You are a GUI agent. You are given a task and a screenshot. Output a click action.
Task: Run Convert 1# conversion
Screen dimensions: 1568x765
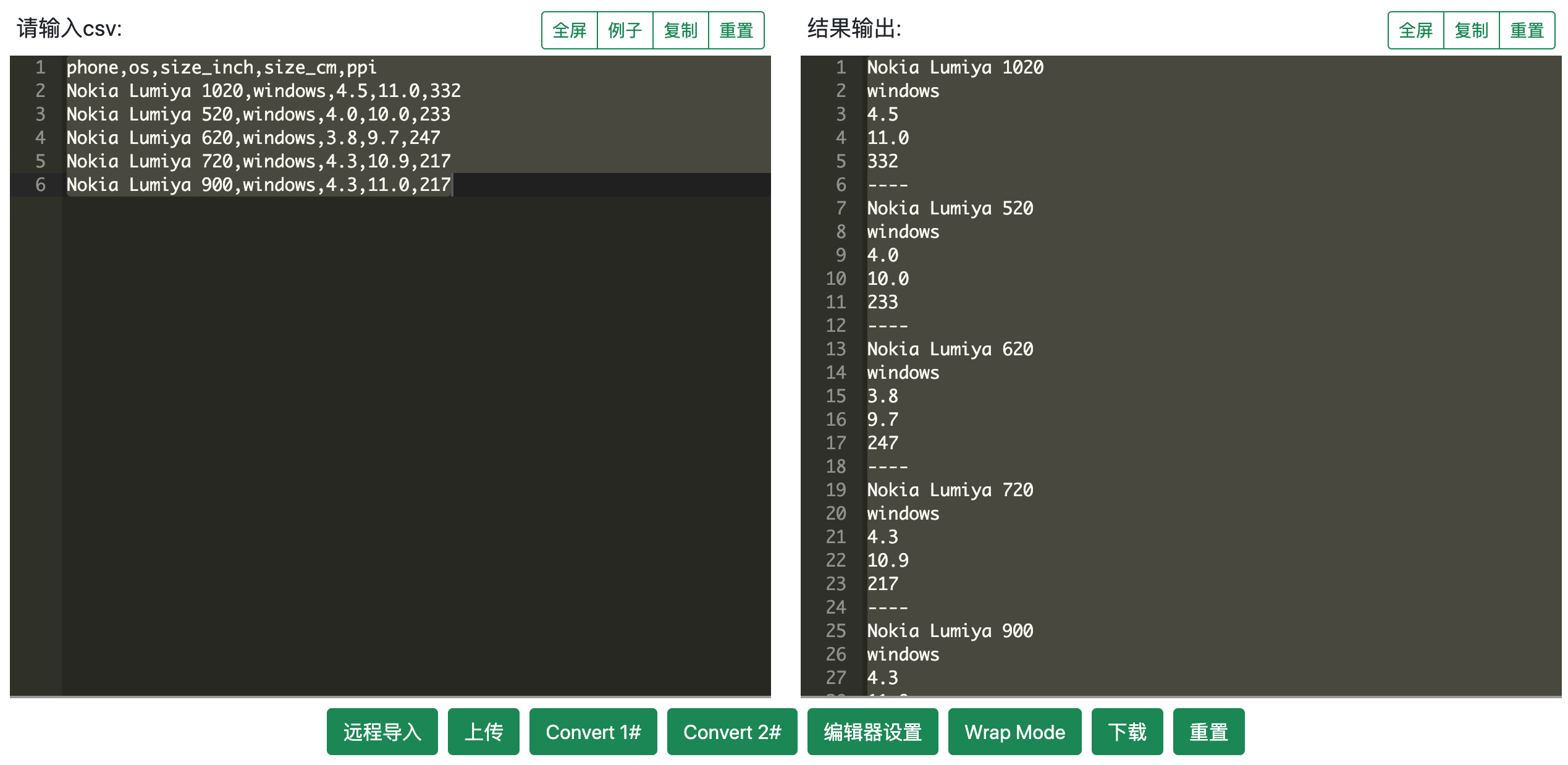(x=592, y=732)
